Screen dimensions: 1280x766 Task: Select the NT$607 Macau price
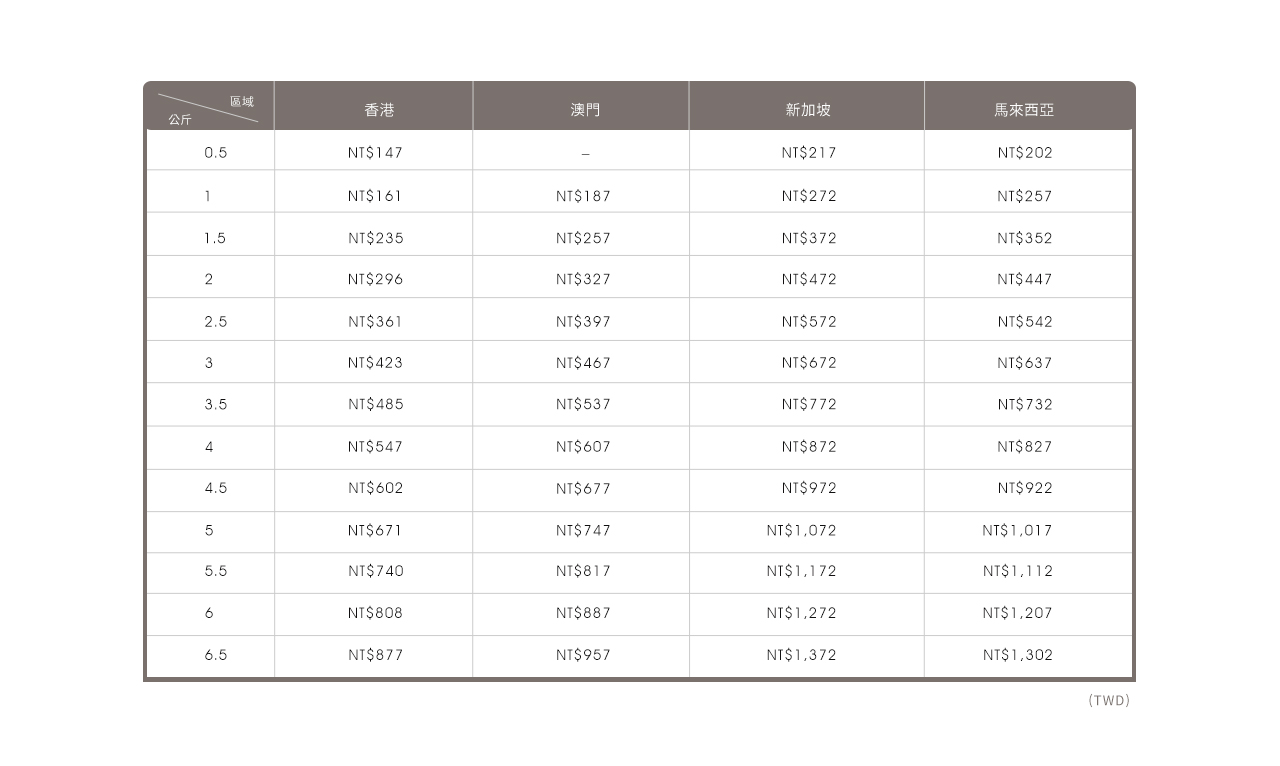[x=583, y=447]
